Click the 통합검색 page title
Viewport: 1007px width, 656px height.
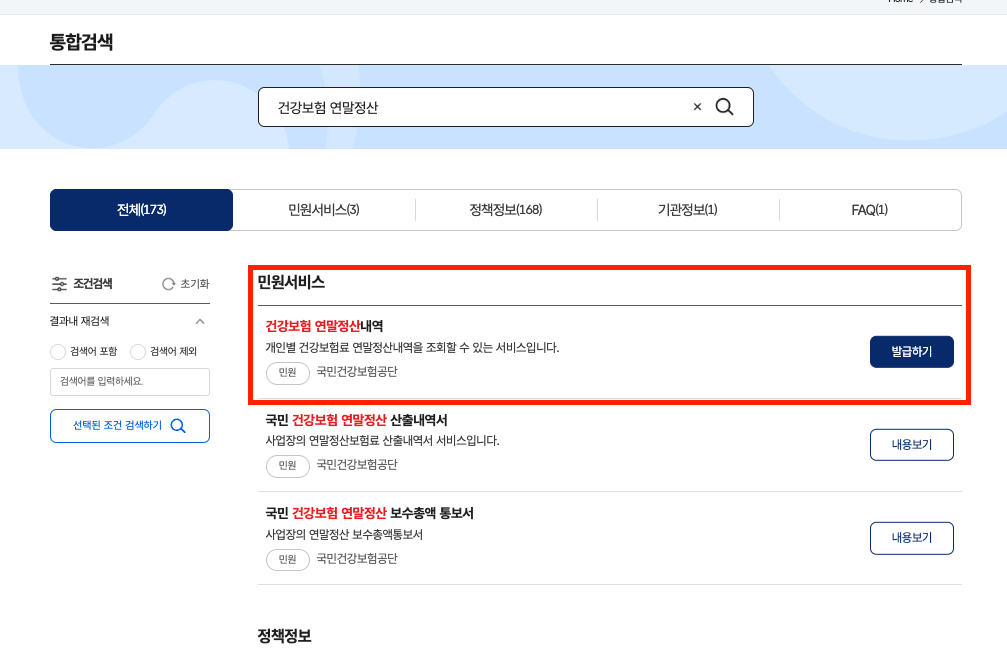pyautogui.click(x=82, y=42)
